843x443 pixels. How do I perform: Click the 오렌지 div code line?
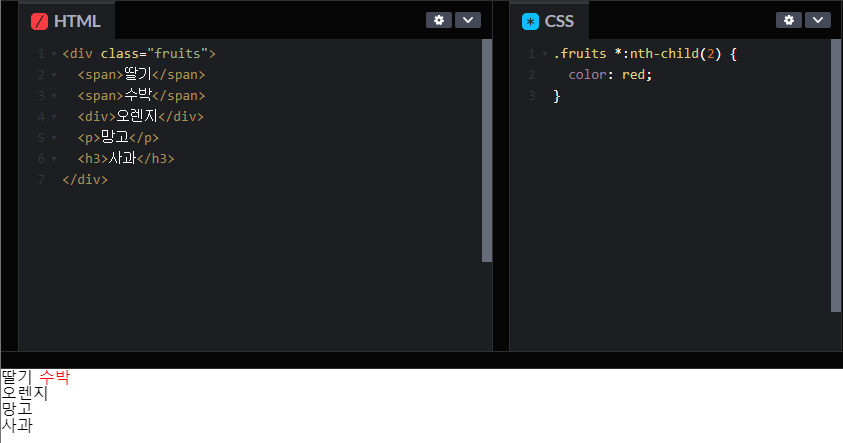click(x=141, y=117)
